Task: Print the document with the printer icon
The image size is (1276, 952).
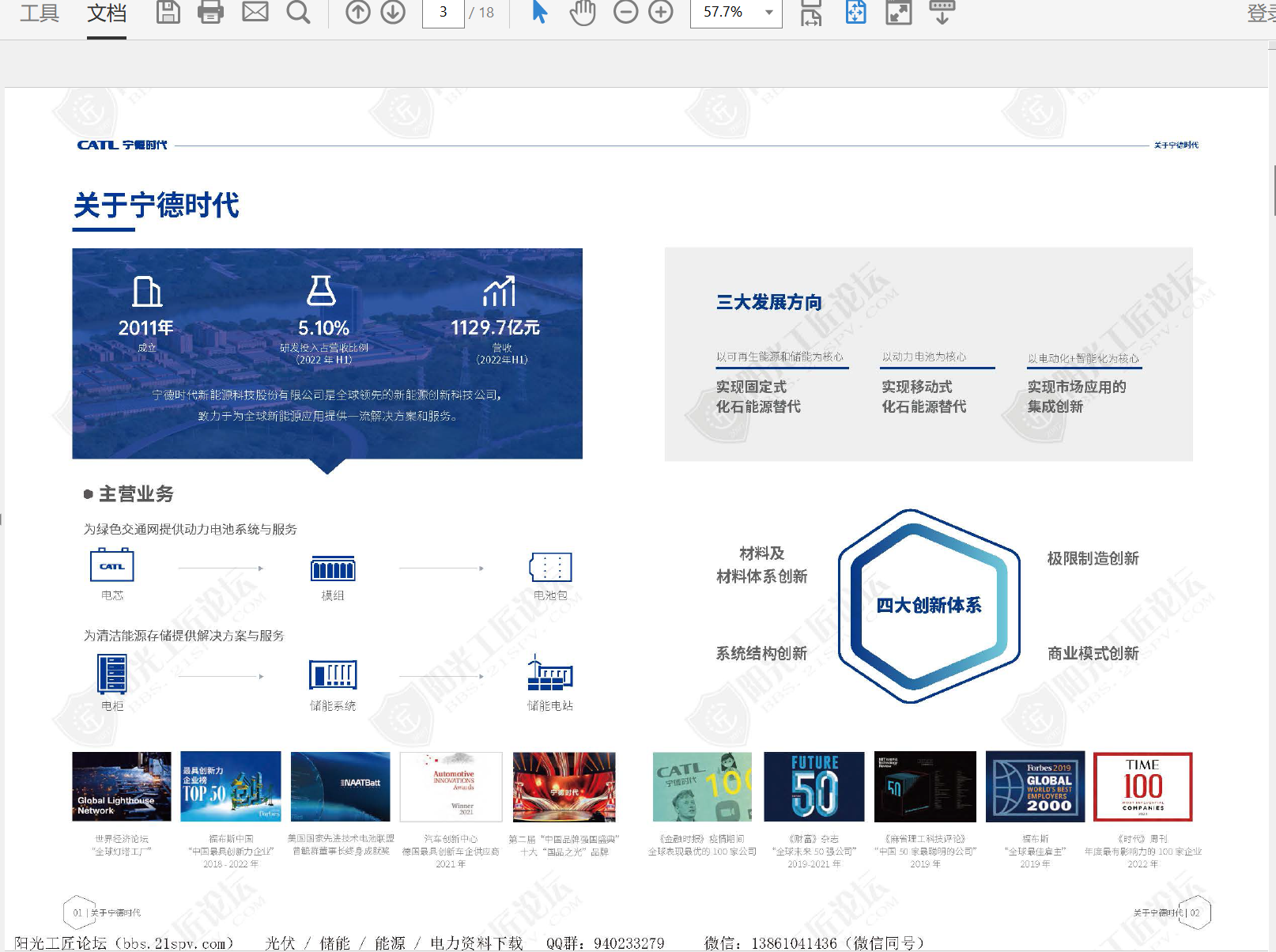Action: [x=210, y=12]
